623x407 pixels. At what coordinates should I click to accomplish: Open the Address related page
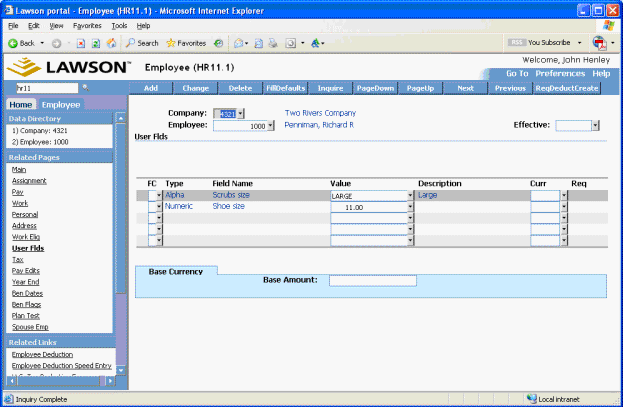coord(24,226)
